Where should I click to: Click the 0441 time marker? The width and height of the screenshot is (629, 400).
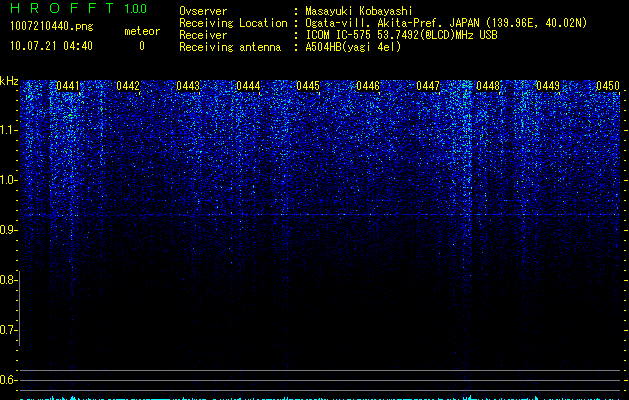[x=68, y=86]
